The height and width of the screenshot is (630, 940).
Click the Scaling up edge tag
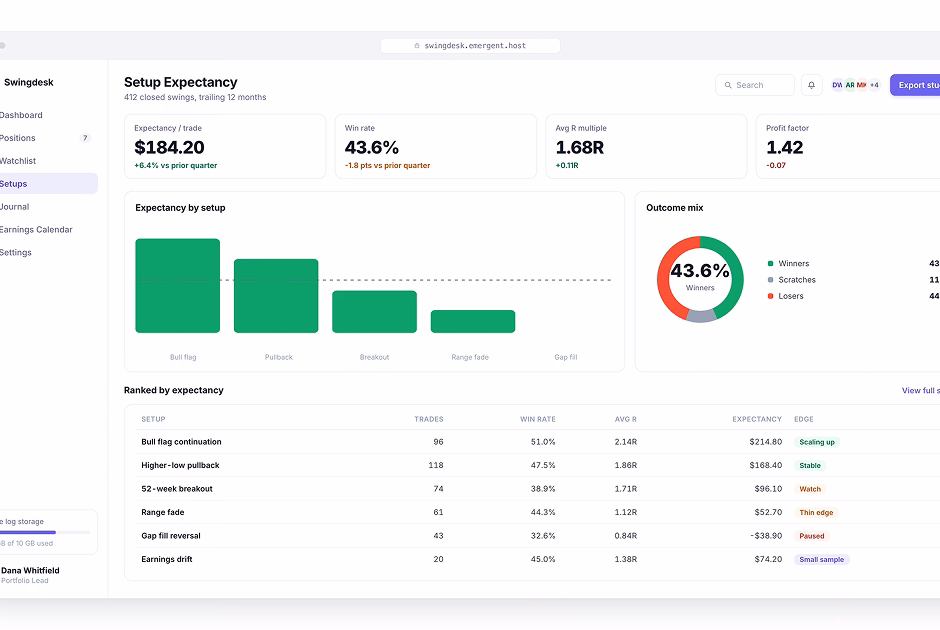point(817,442)
